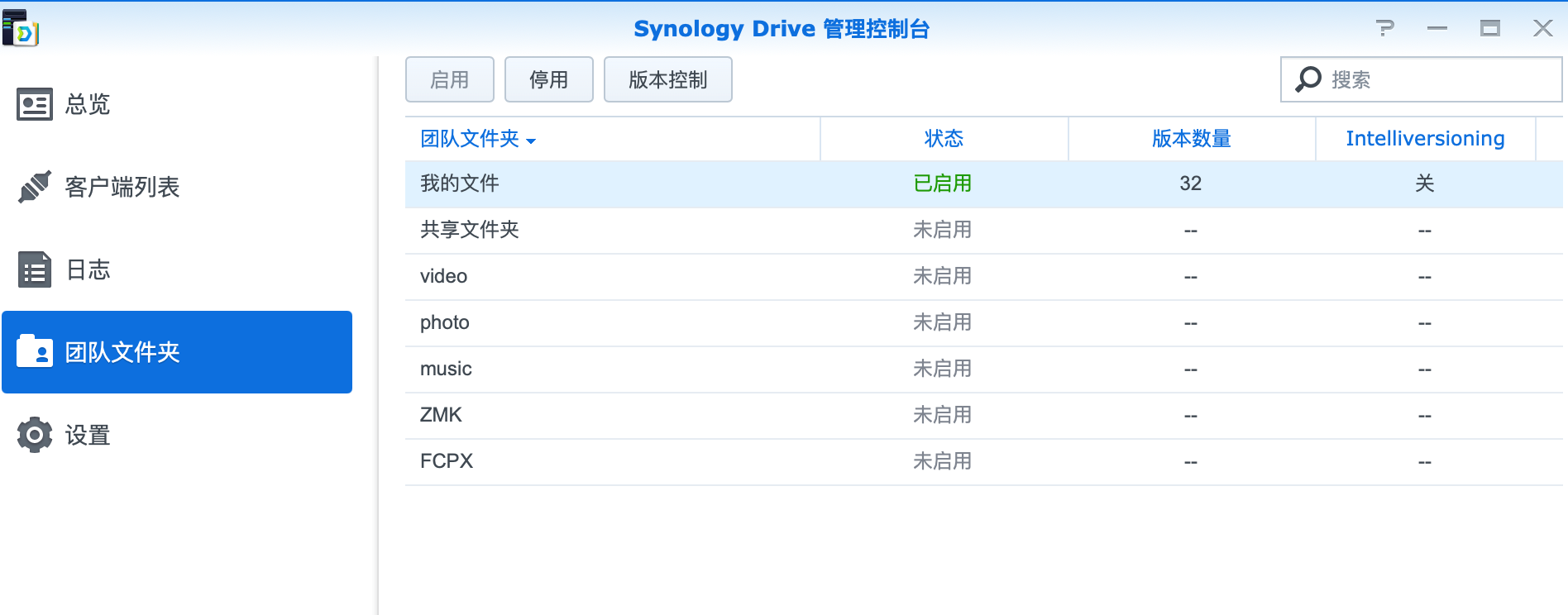The width and height of the screenshot is (1568, 615).
Task: Sort by the 版本数量 column header
Action: [1192, 139]
